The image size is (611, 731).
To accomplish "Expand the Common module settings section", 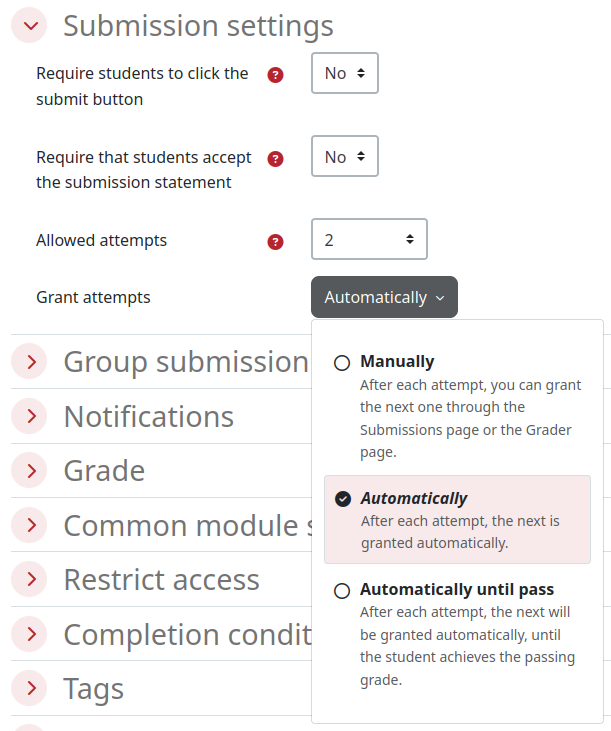I will point(31,525).
